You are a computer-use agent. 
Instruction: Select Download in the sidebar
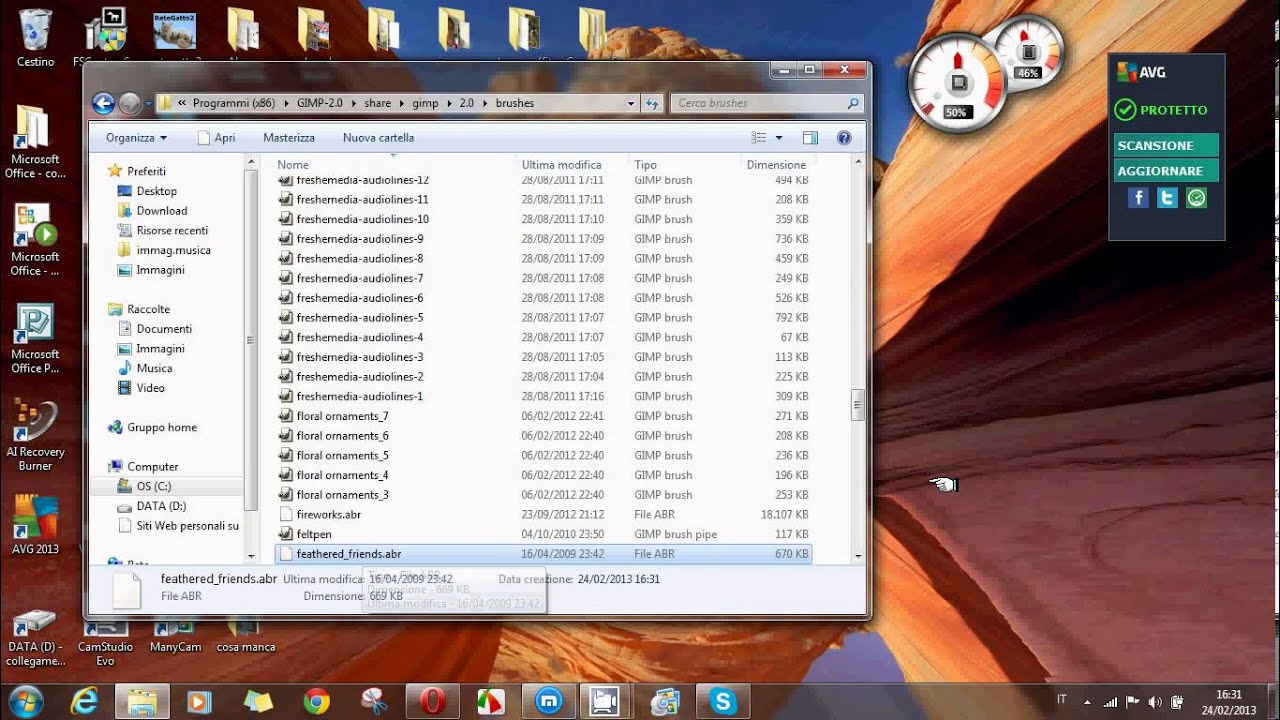click(x=161, y=211)
